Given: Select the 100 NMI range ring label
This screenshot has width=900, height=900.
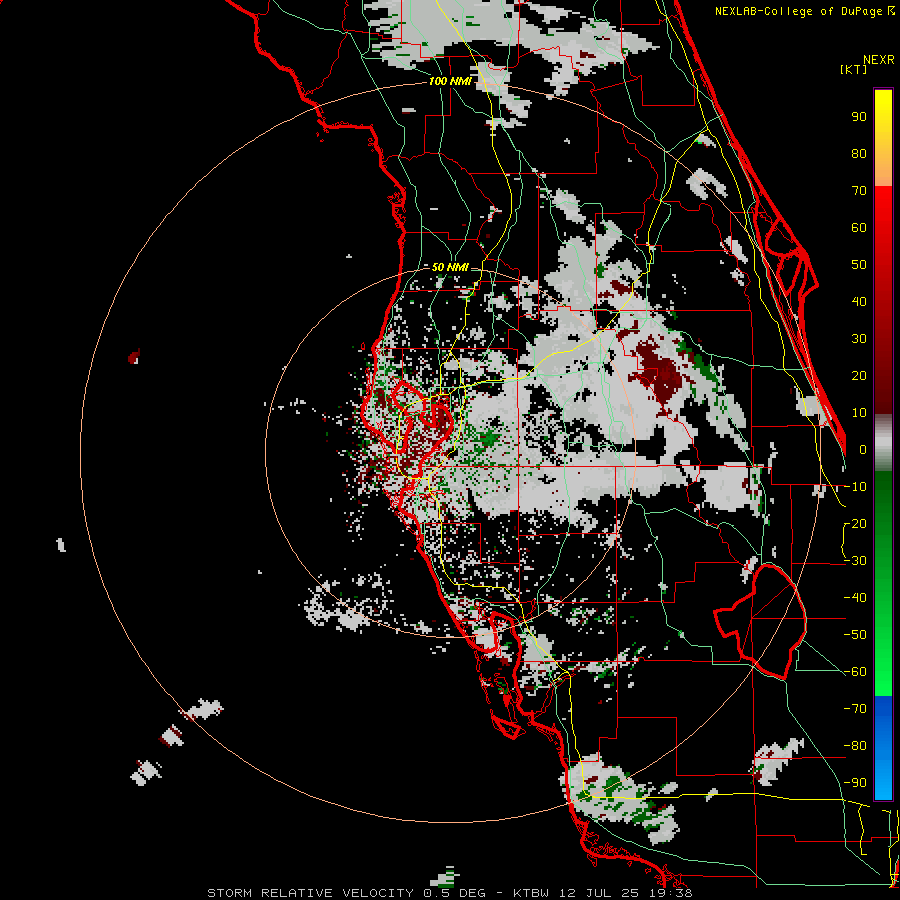Looking at the screenshot, I should (x=450, y=82).
